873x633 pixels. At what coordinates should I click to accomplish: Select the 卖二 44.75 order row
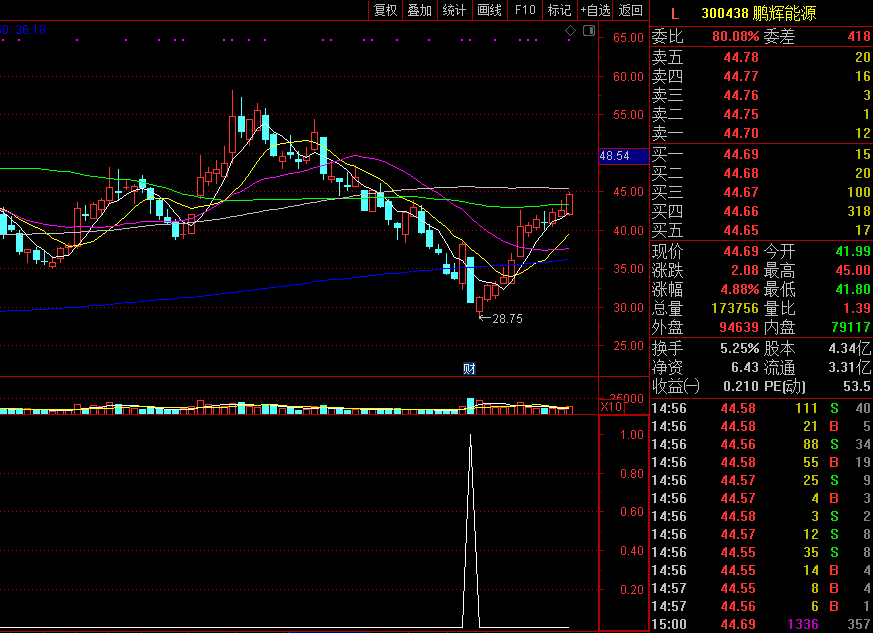click(x=761, y=114)
